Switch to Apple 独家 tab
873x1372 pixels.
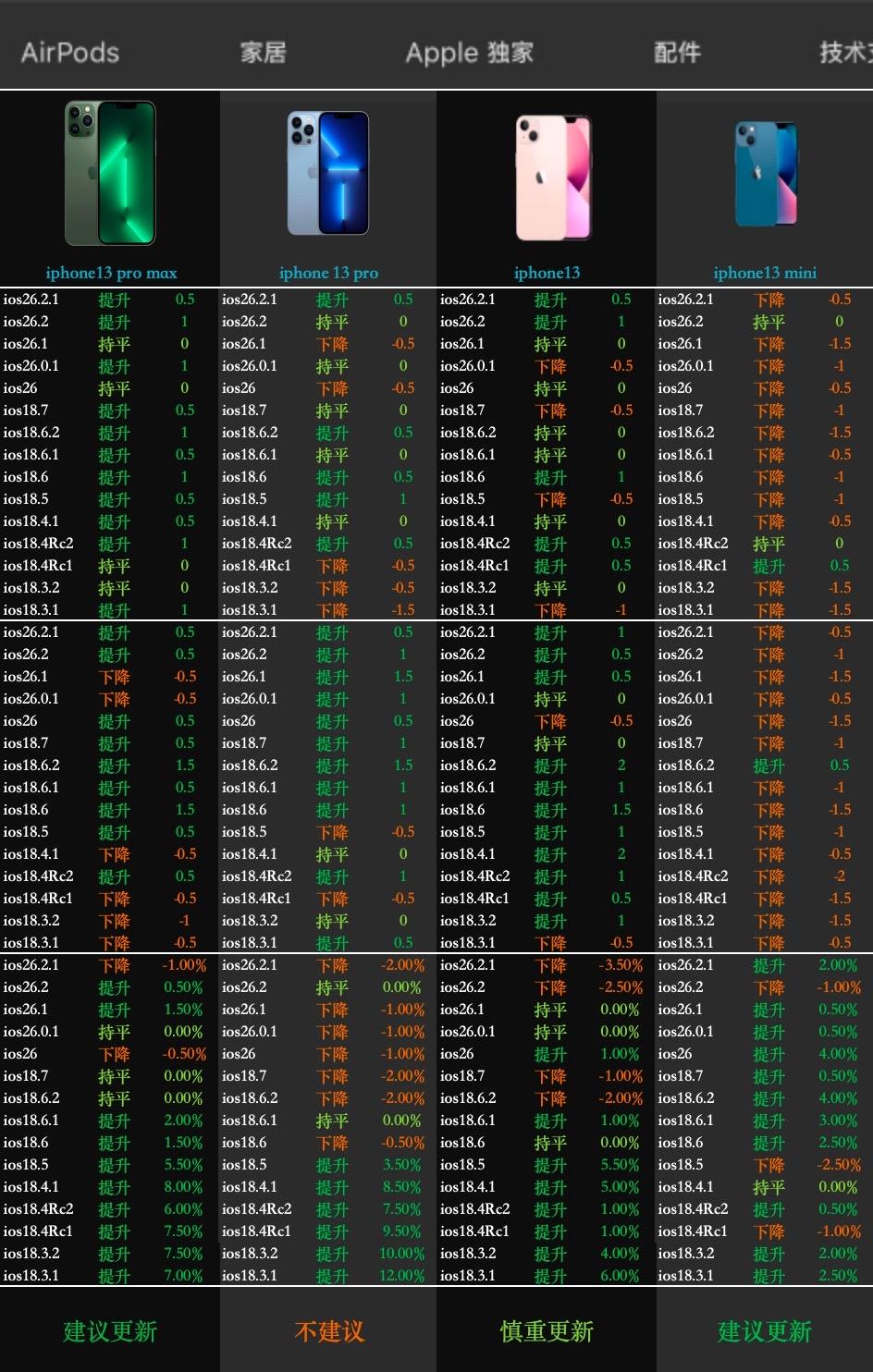(470, 53)
